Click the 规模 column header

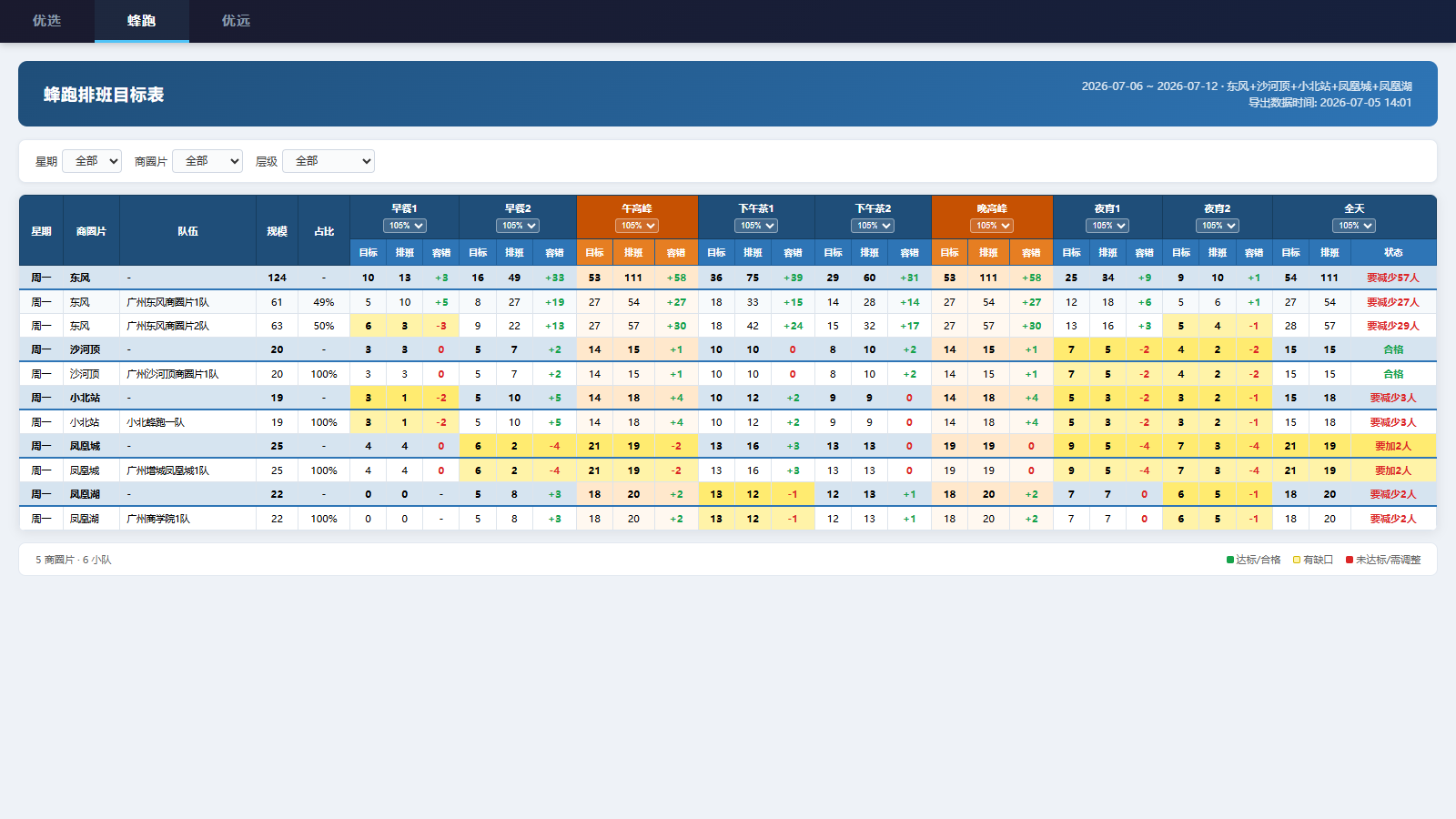[277, 231]
